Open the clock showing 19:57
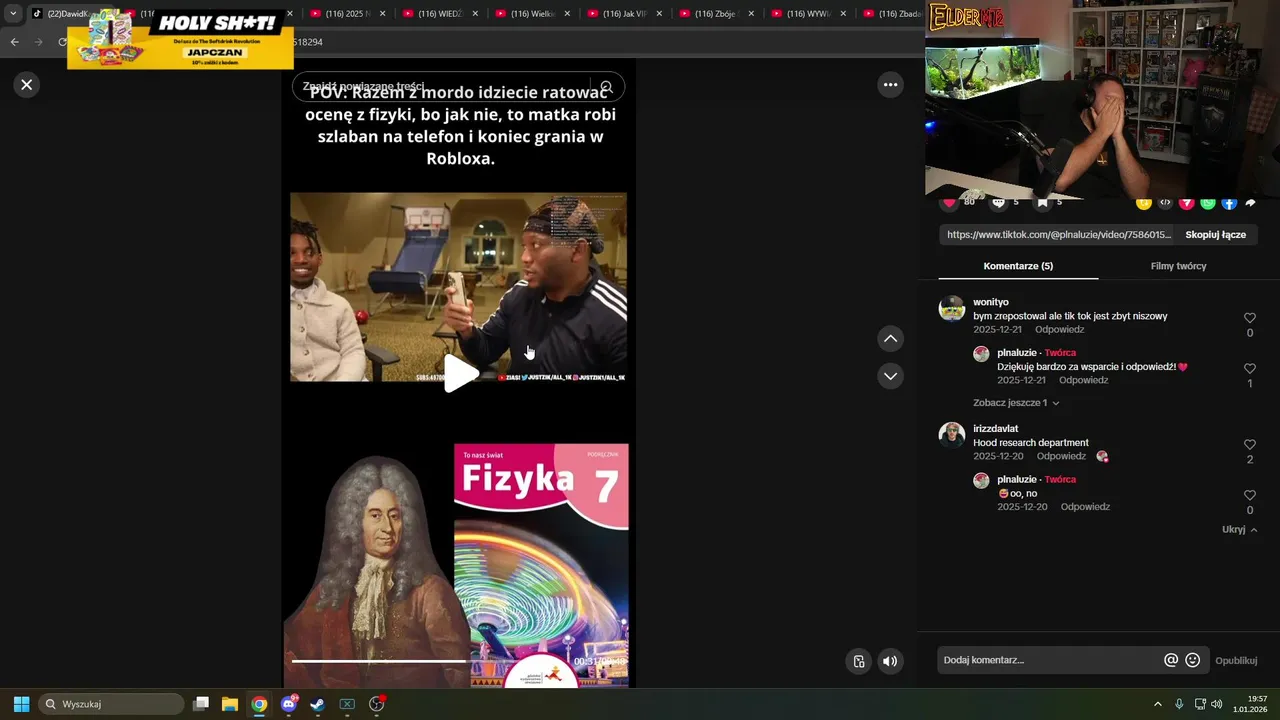Image resolution: width=1280 pixels, height=720 pixels. 1251,704
